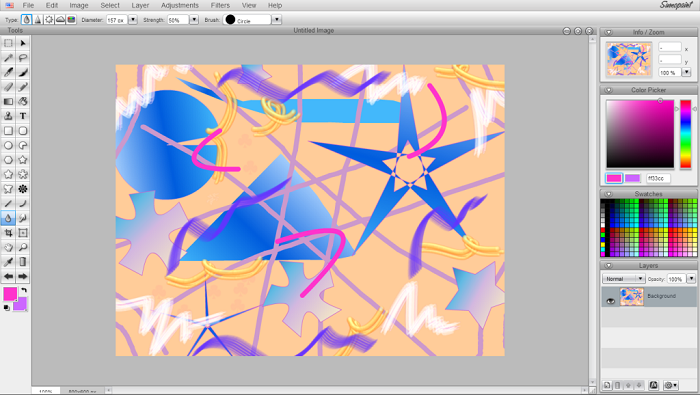Open the Brush Circle dropdown
The width and height of the screenshot is (700, 395).
[277, 20]
